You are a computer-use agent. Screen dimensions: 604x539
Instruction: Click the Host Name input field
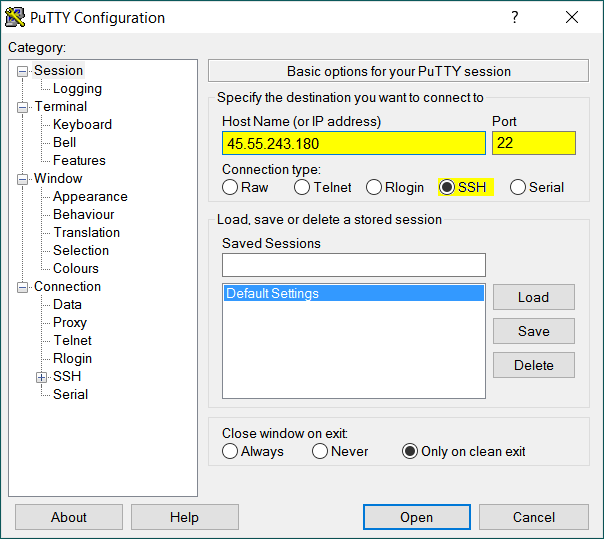tap(354, 143)
